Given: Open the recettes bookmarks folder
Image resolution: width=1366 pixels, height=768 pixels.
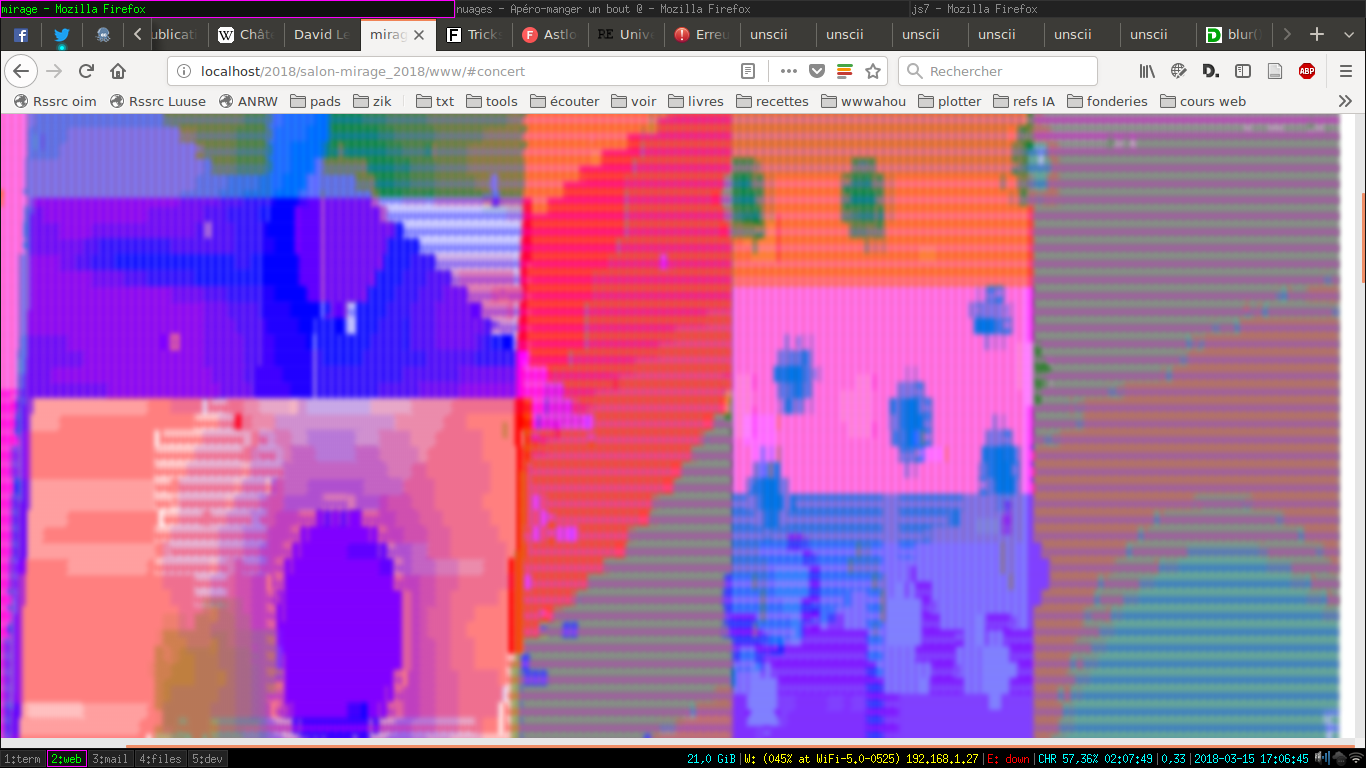Looking at the screenshot, I should click(772, 101).
